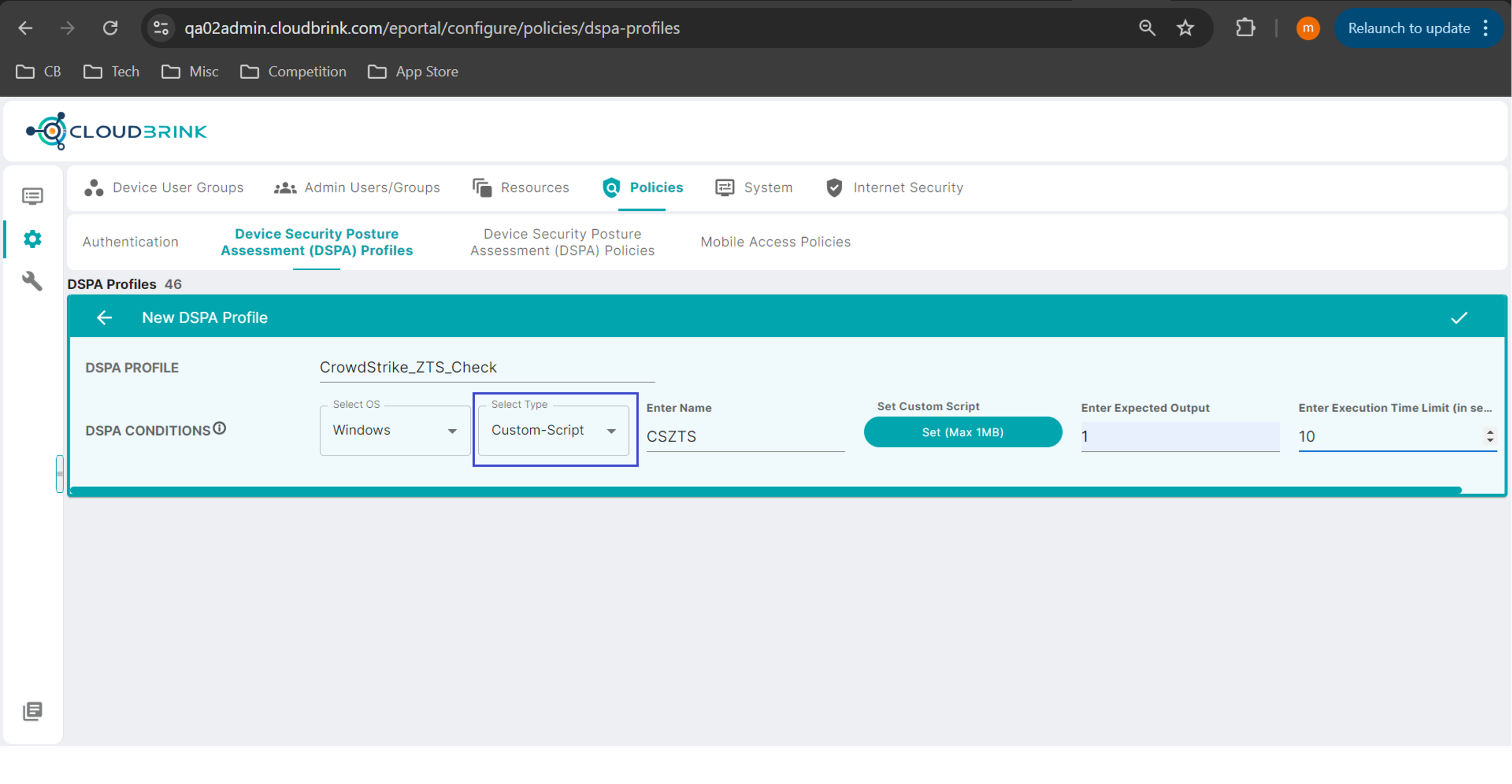Click the documents icon at sidebar bottom
Screen dimensions: 1512x784
(x=32, y=711)
